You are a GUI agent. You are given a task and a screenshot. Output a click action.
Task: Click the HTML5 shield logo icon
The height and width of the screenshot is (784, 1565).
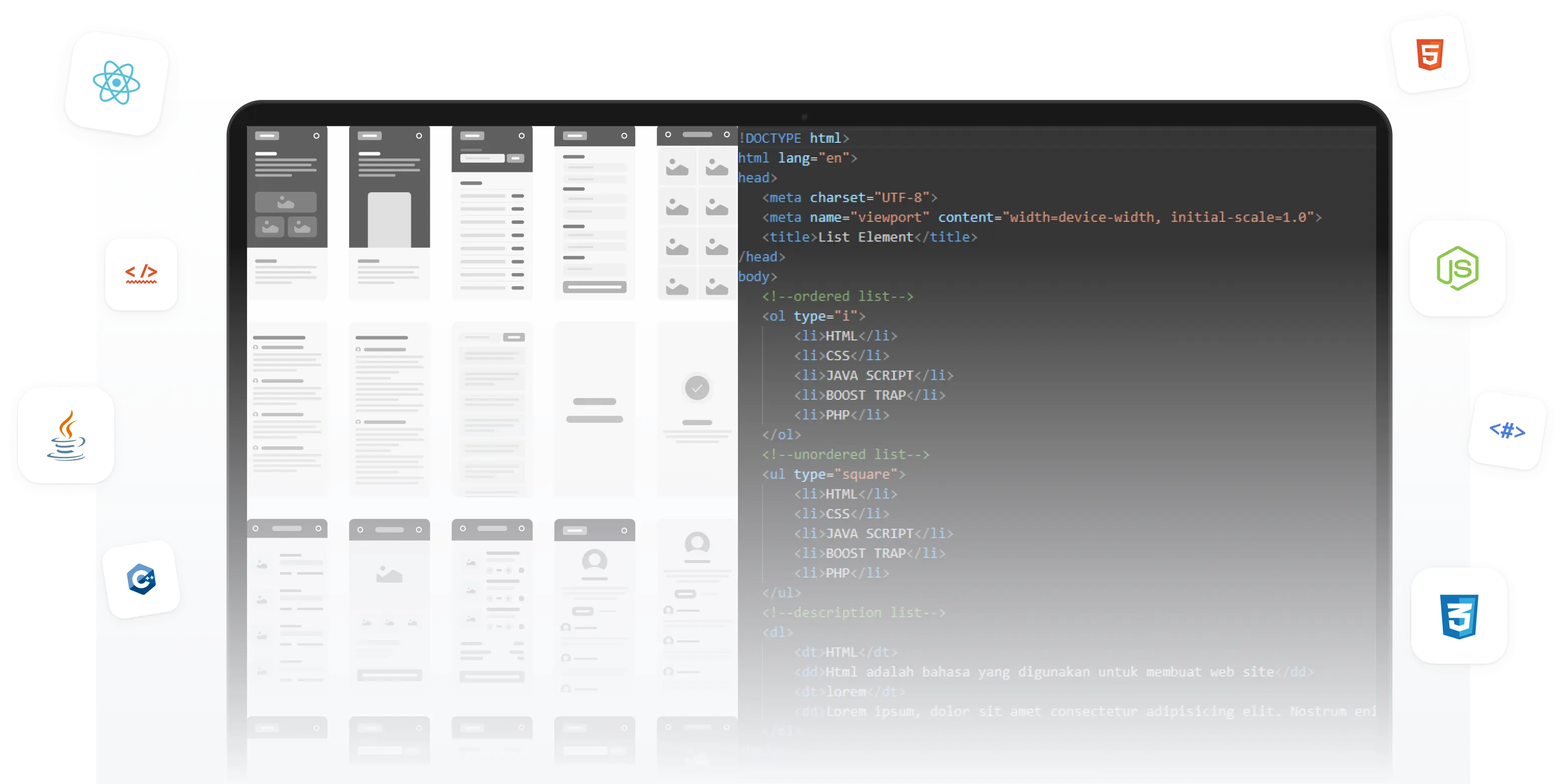pos(1430,55)
